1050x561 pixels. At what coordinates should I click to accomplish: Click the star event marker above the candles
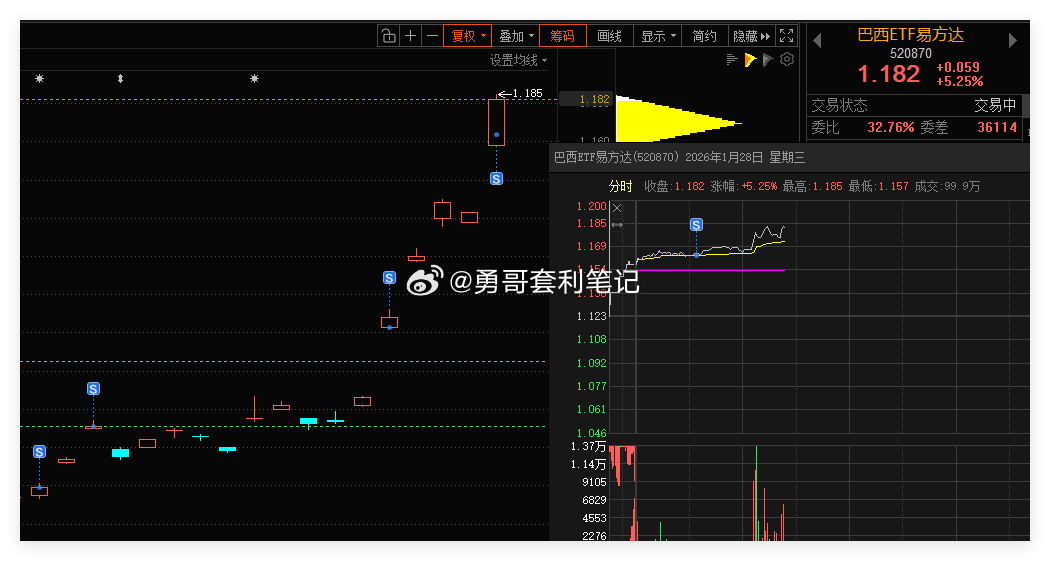click(x=254, y=78)
